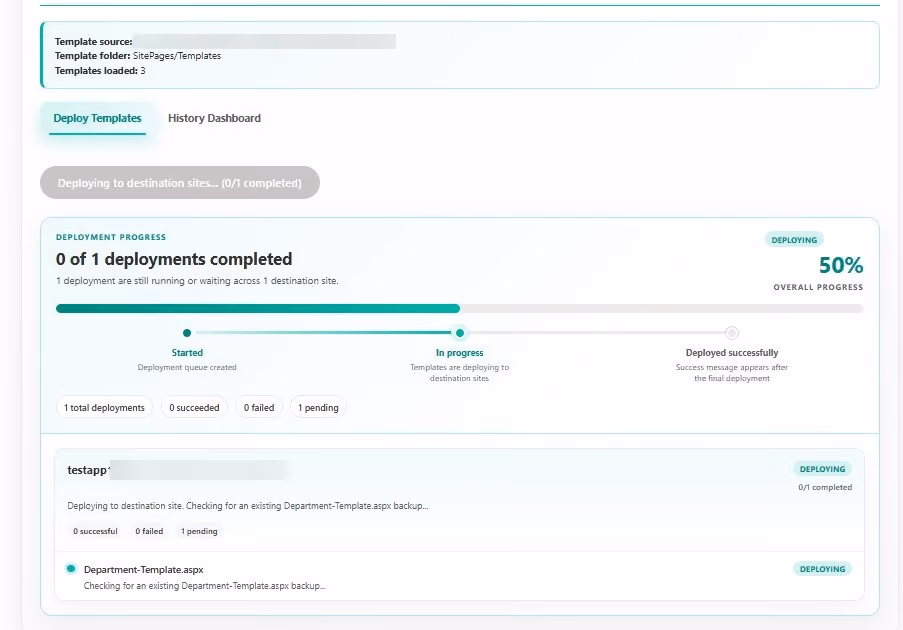This screenshot has height=630, width=903.
Task: Click the overall deployment progress bar
Action: 460,309
